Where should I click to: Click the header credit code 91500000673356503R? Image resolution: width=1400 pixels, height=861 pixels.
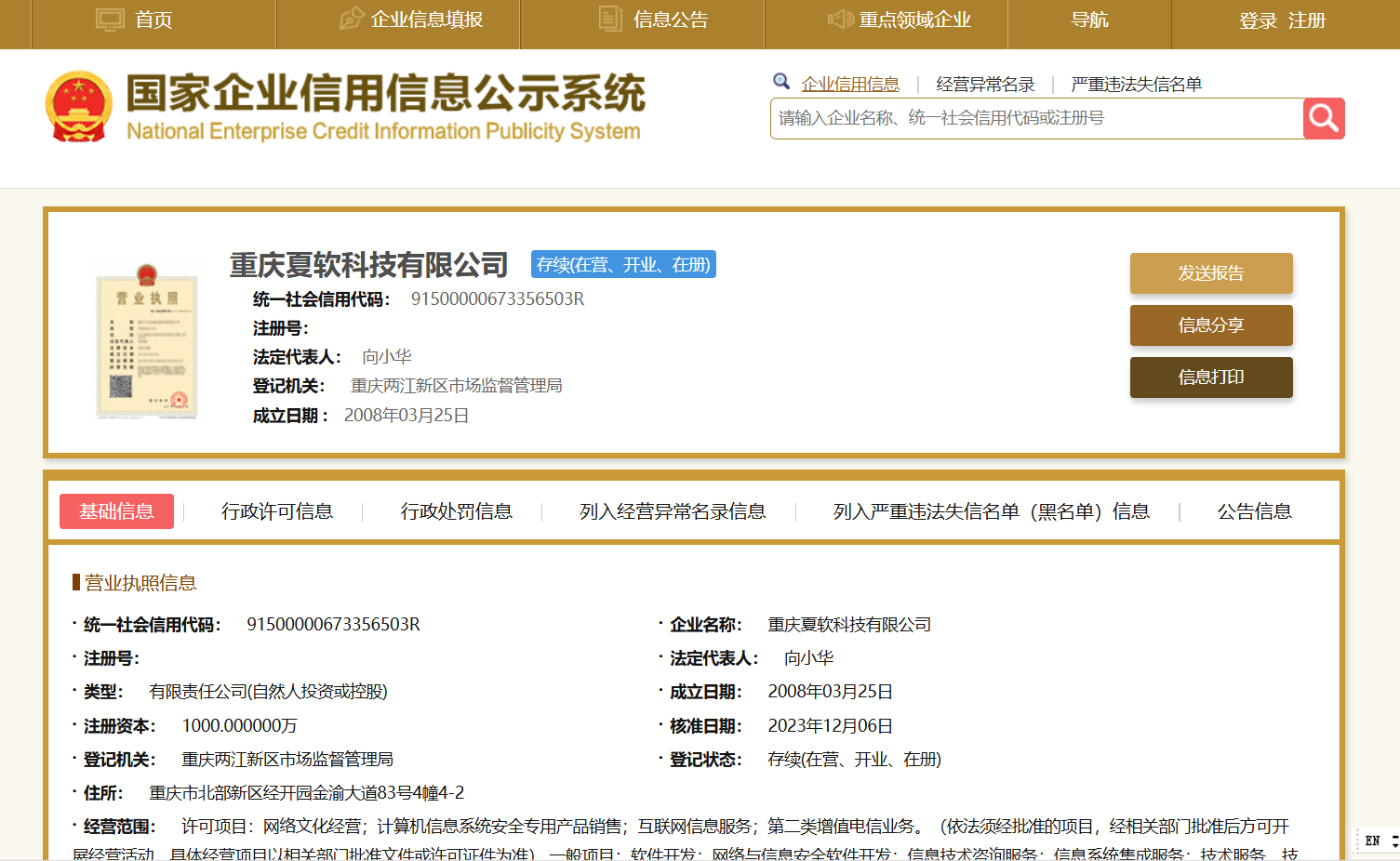(x=498, y=298)
